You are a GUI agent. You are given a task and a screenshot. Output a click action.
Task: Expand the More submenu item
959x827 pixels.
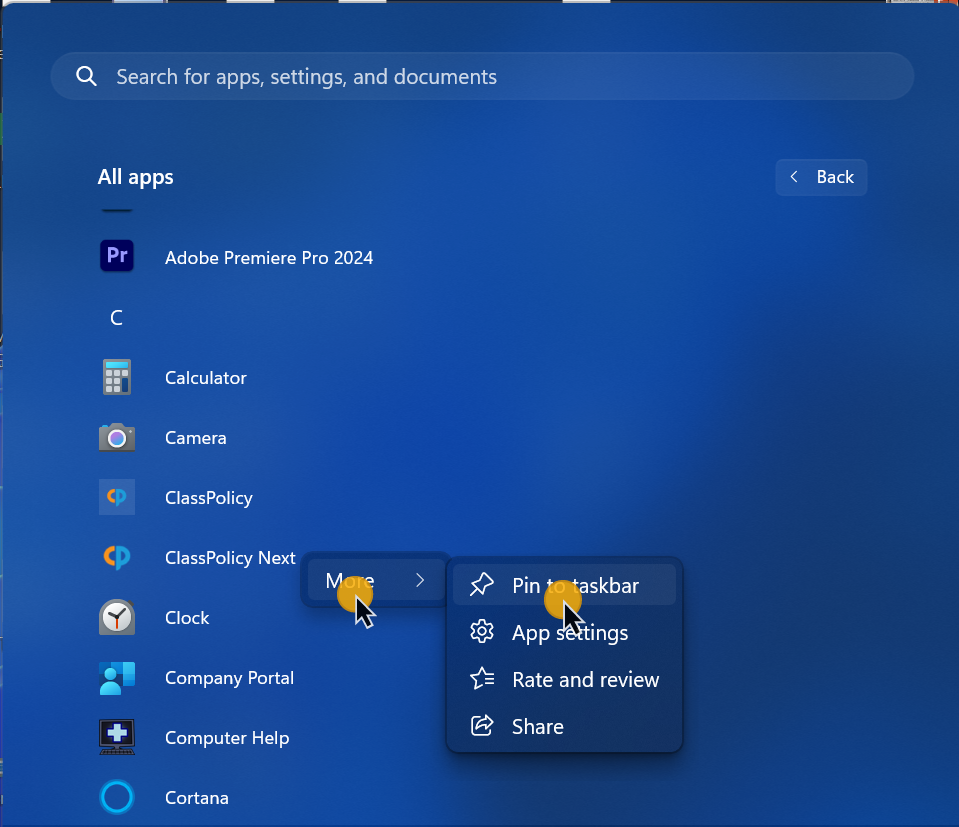pyautogui.click(x=375, y=581)
